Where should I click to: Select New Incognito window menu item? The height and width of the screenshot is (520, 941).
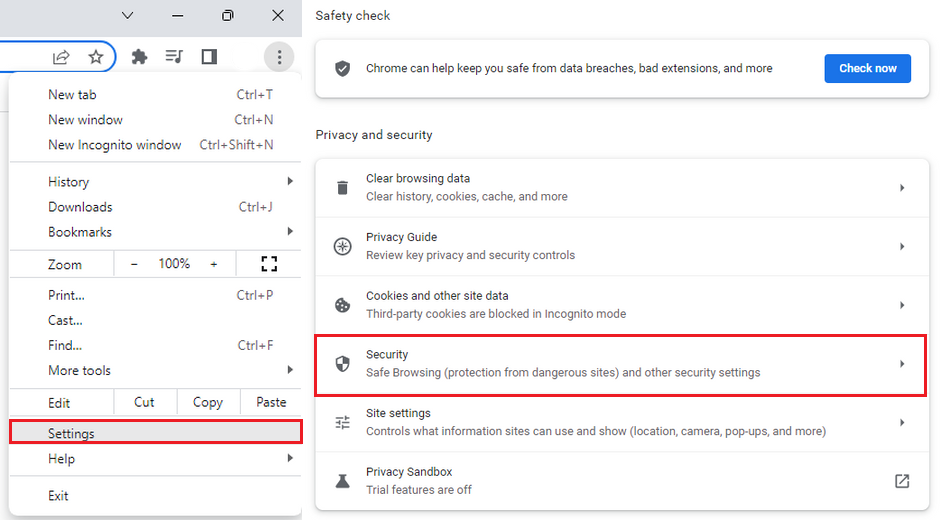pos(115,145)
